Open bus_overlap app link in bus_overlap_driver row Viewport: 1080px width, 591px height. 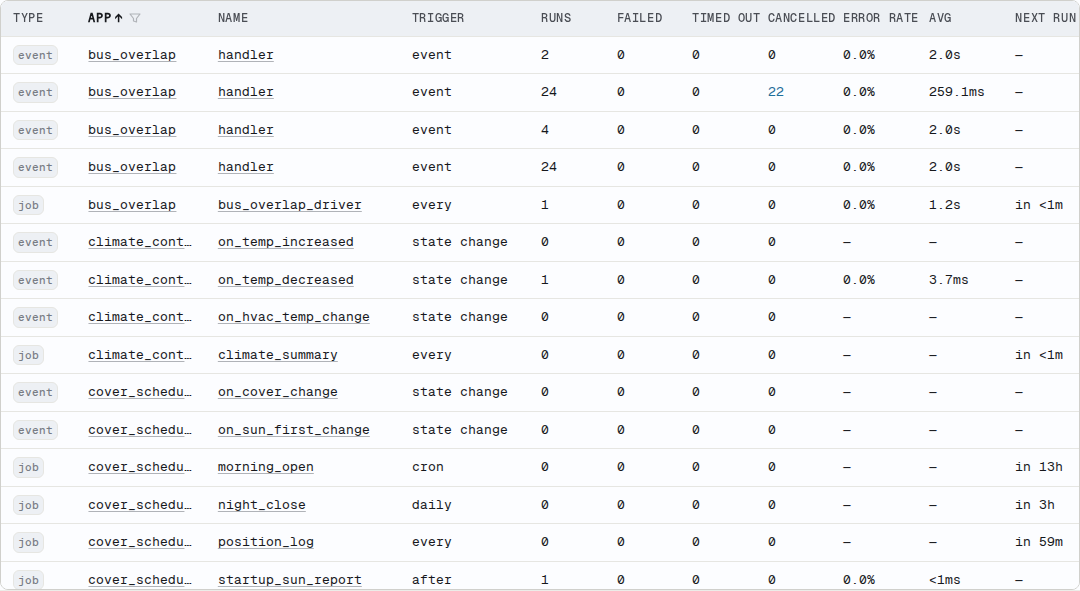click(x=132, y=205)
